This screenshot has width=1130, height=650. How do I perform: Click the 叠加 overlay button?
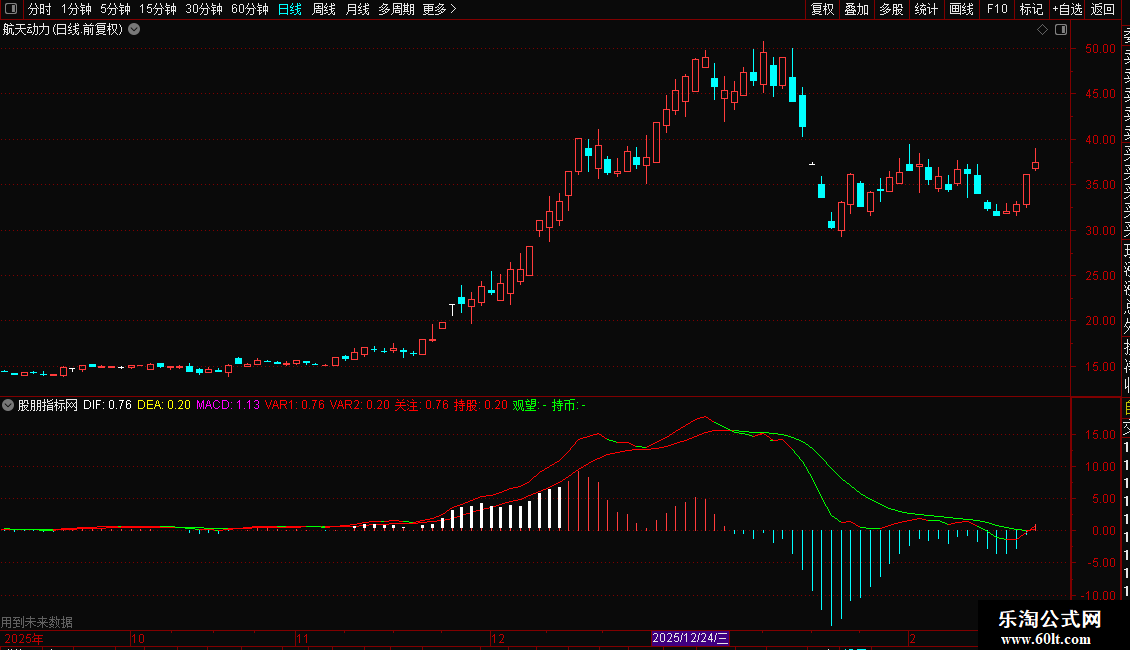857,9
